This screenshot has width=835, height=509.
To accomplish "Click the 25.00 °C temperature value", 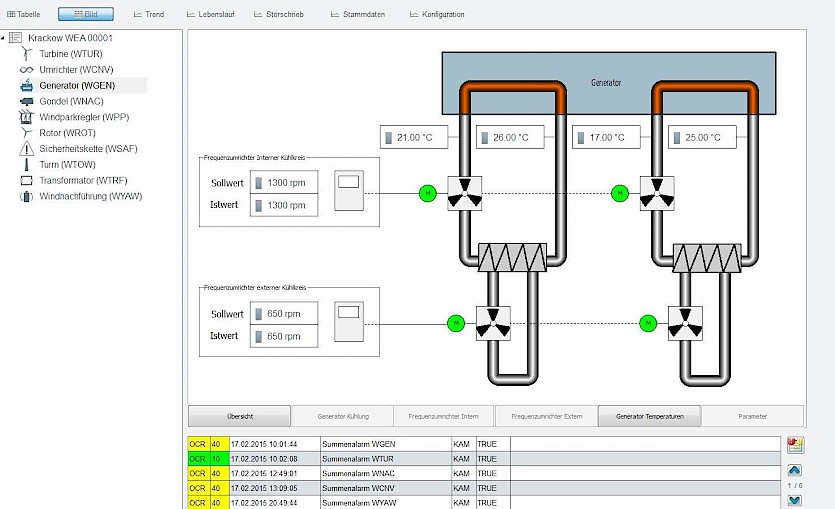I will (x=702, y=137).
